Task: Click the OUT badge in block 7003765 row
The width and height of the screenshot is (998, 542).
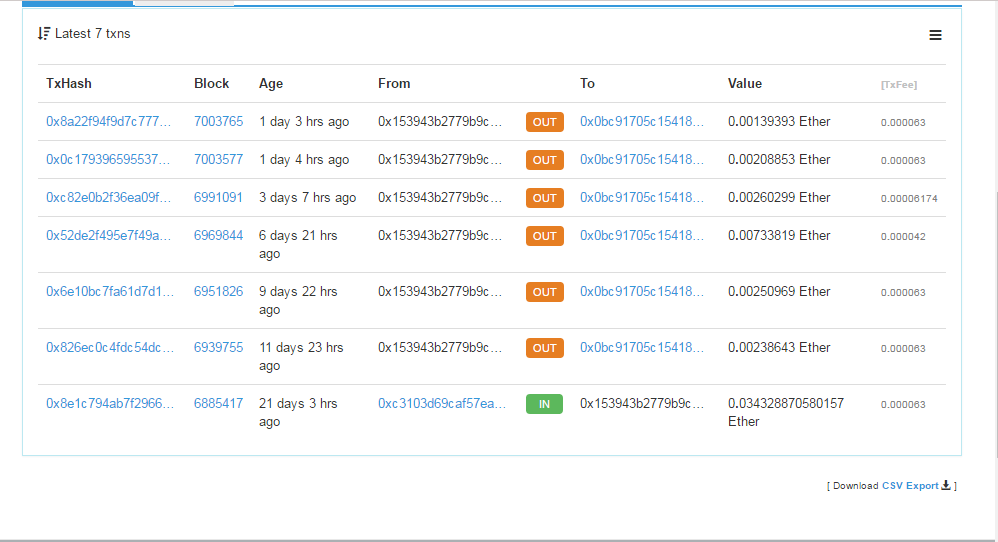Action: 544,122
